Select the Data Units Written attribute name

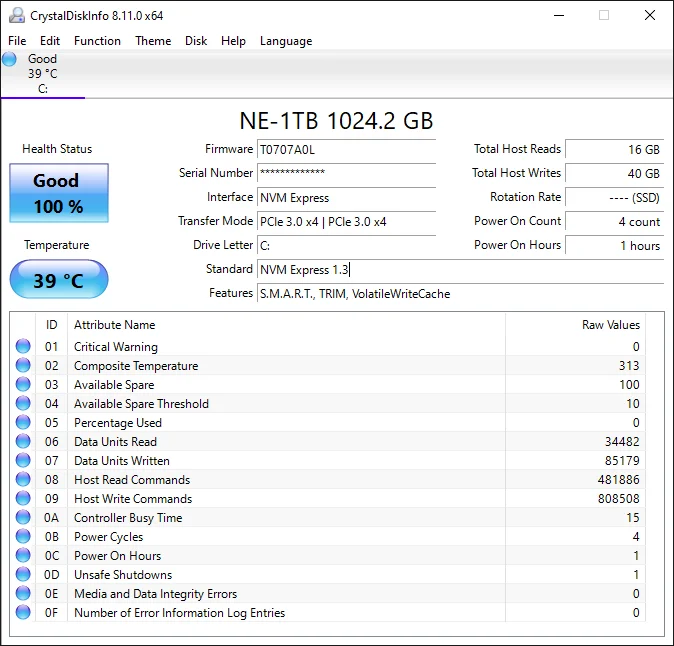pos(122,461)
